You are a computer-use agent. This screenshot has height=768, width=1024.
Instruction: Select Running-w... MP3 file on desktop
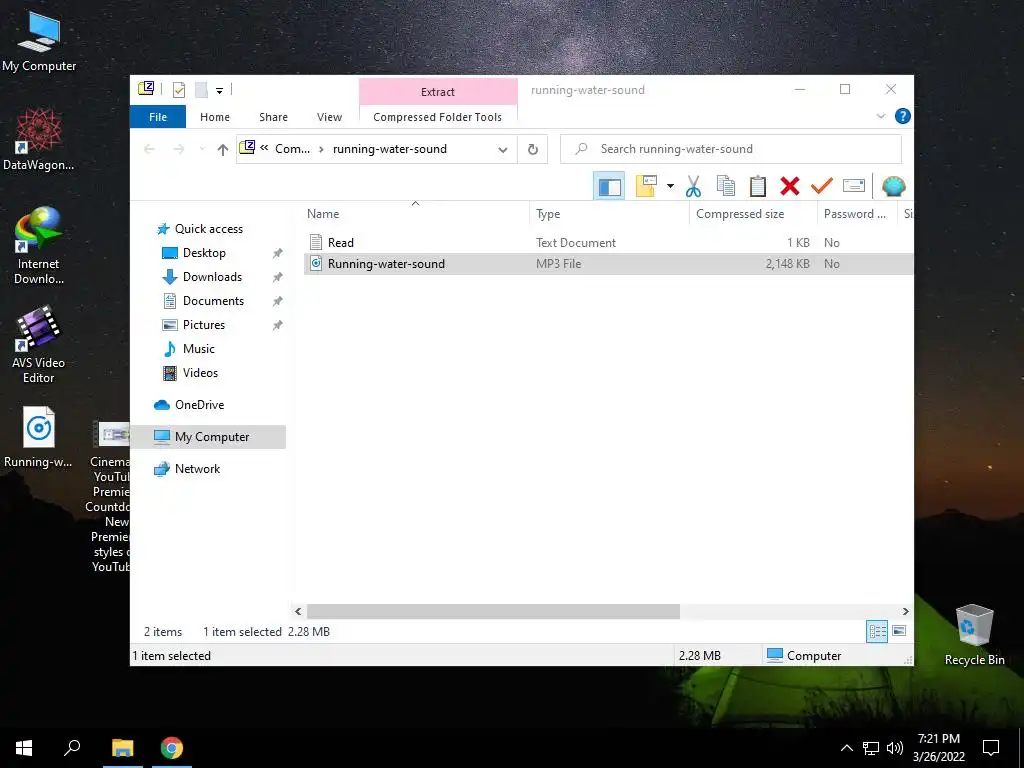39,438
